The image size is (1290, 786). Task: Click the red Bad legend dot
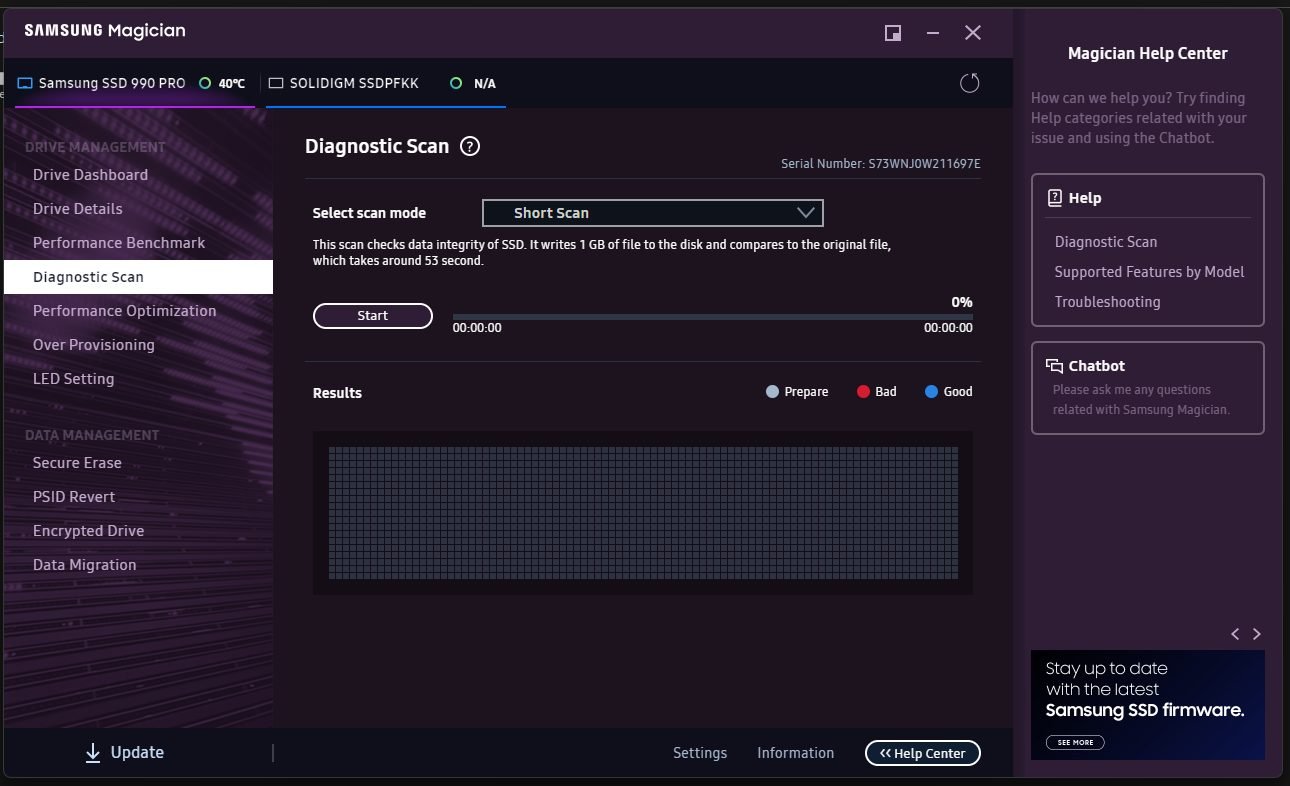click(x=863, y=392)
